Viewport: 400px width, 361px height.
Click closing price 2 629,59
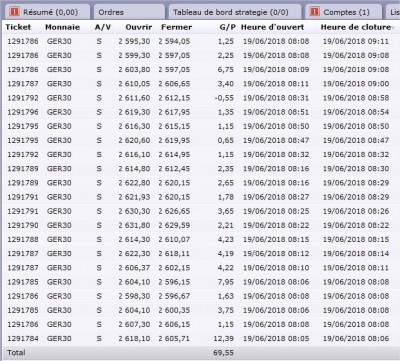174,225
